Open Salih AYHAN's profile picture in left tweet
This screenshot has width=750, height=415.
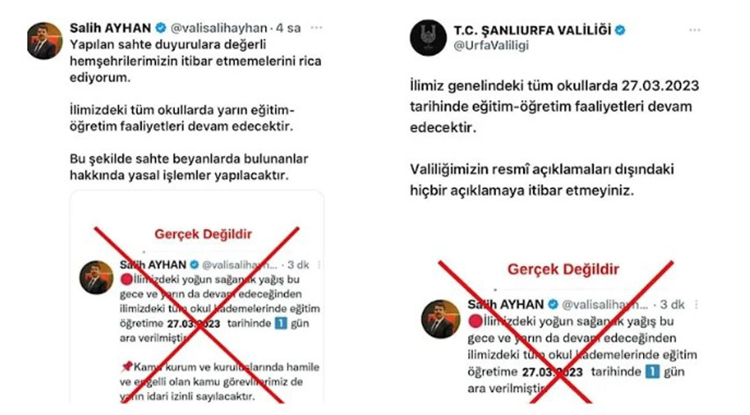click(x=44, y=41)
